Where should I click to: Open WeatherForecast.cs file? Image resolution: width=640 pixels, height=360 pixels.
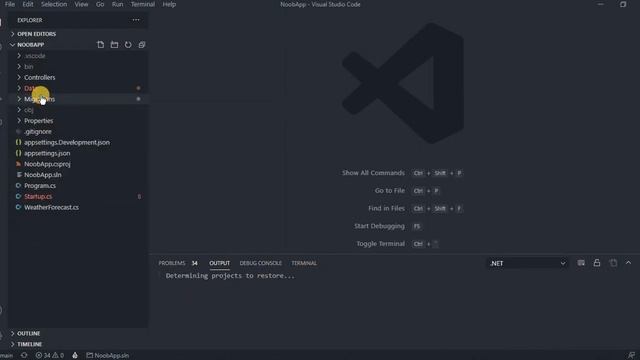(x=78, y=207)
